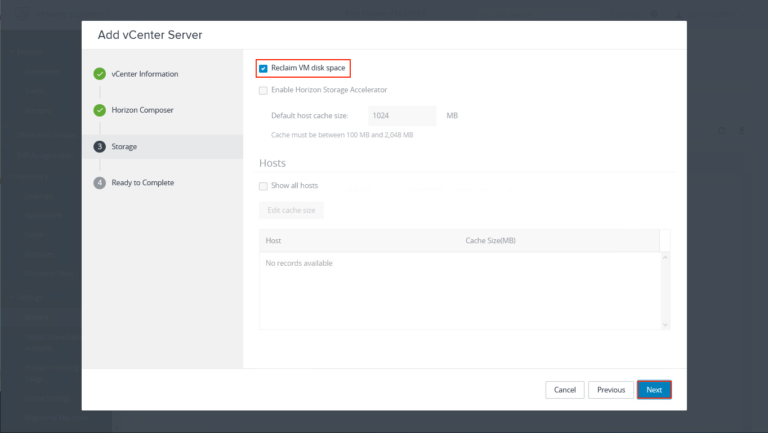Tick the Show all hosts checkbox

(x=263, y=186)
